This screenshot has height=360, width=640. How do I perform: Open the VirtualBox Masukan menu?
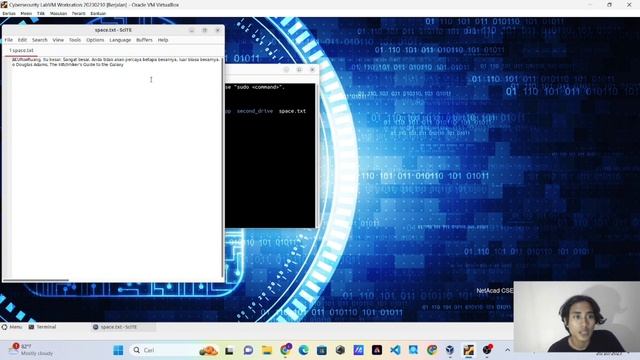click(58, 13)
